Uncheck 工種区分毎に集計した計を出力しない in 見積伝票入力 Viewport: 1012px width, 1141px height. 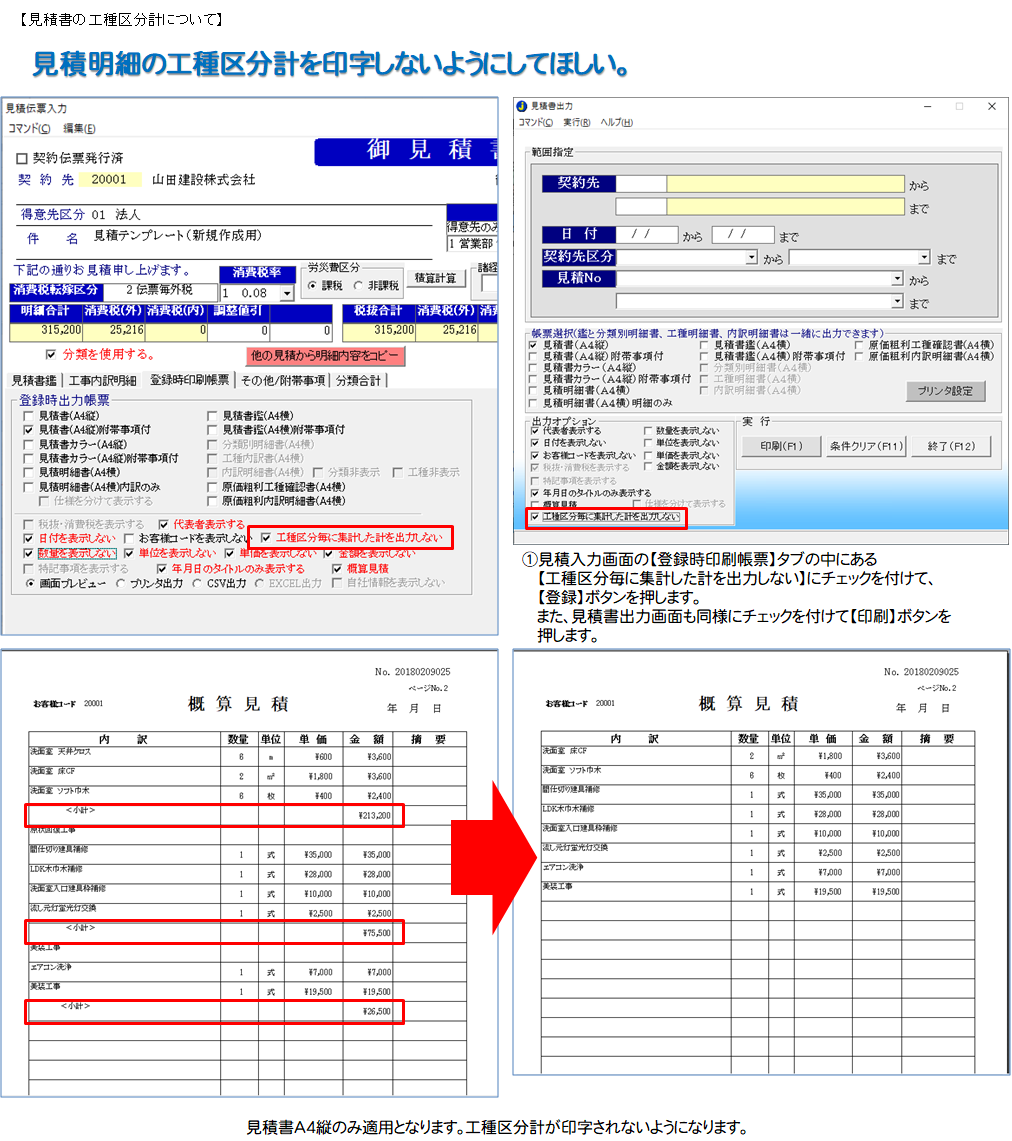pos(266,538)
